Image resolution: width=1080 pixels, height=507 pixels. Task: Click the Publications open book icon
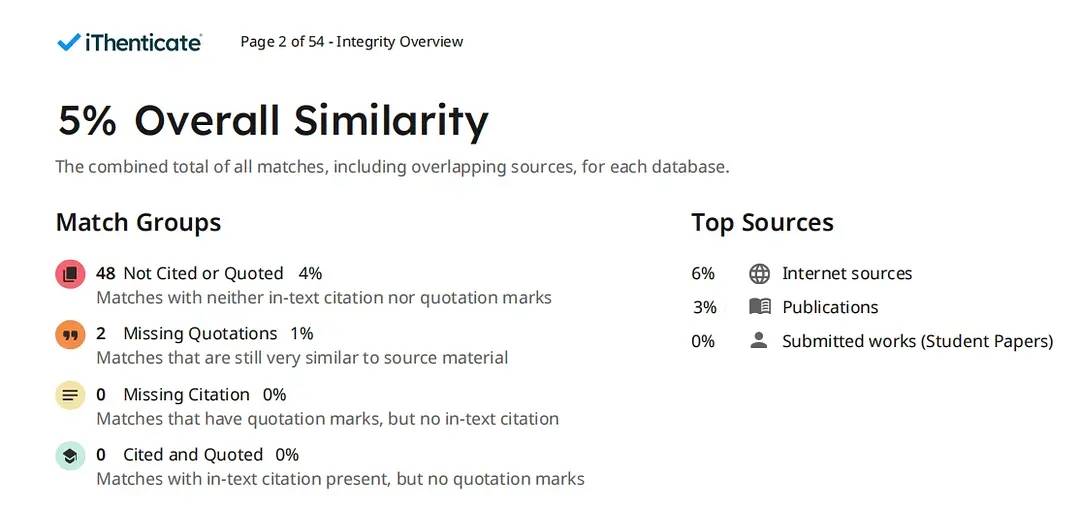760,307
